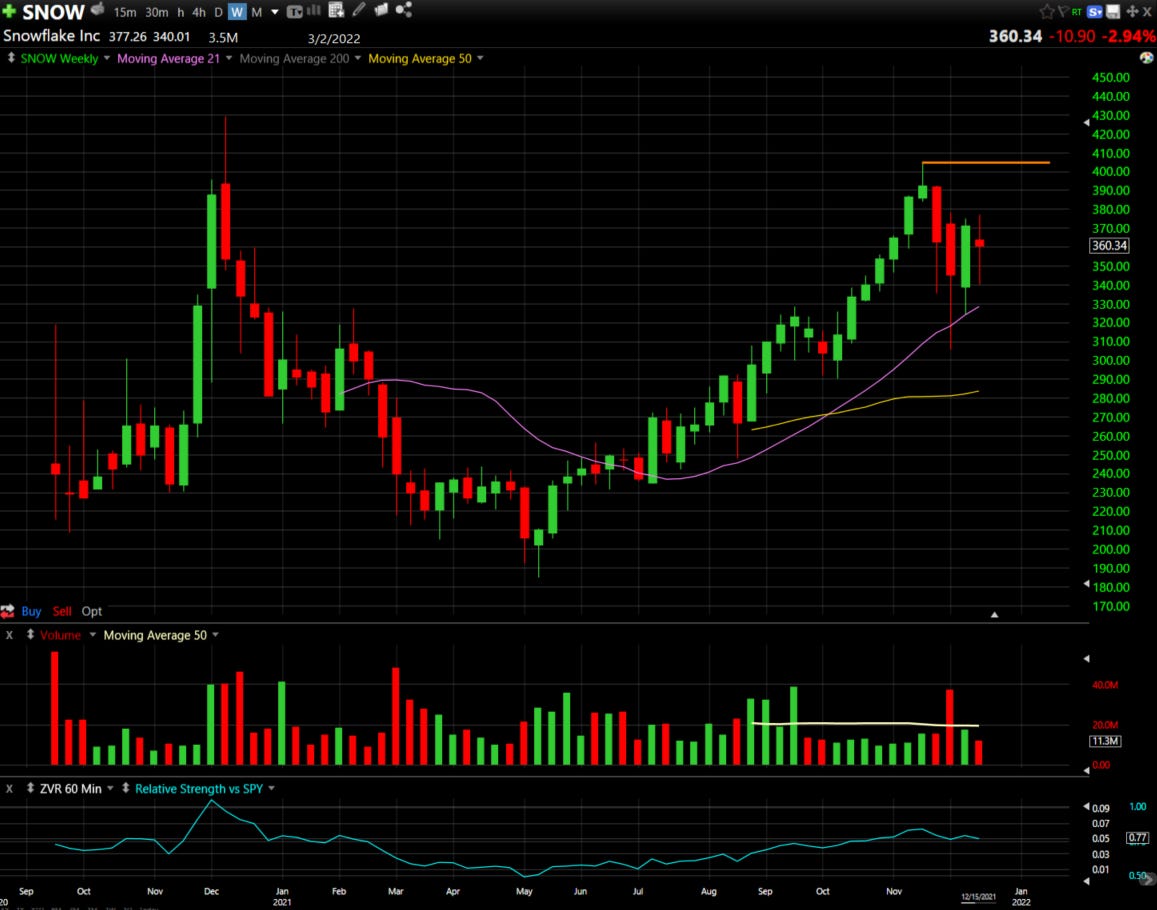Click the yellow Moving Average 50 label
1157x910 pixels.
pyautogui.click(x=420, y=58)
